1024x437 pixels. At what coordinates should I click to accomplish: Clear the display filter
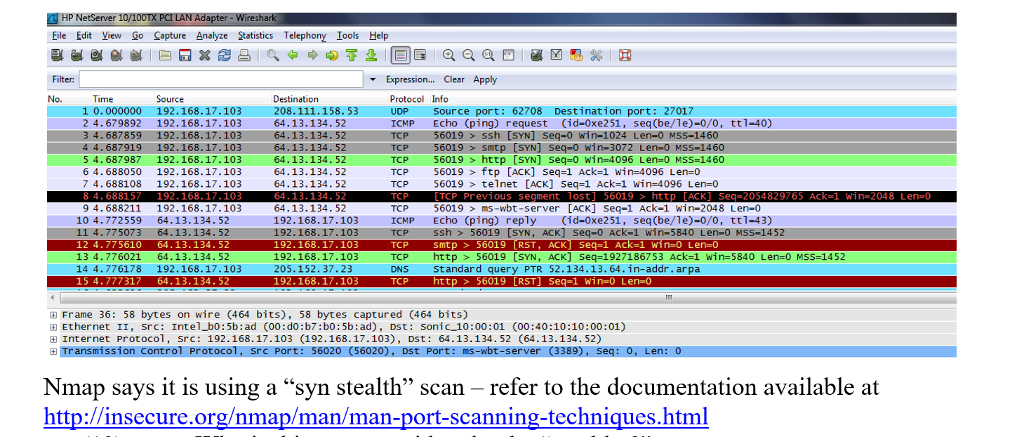454,80
